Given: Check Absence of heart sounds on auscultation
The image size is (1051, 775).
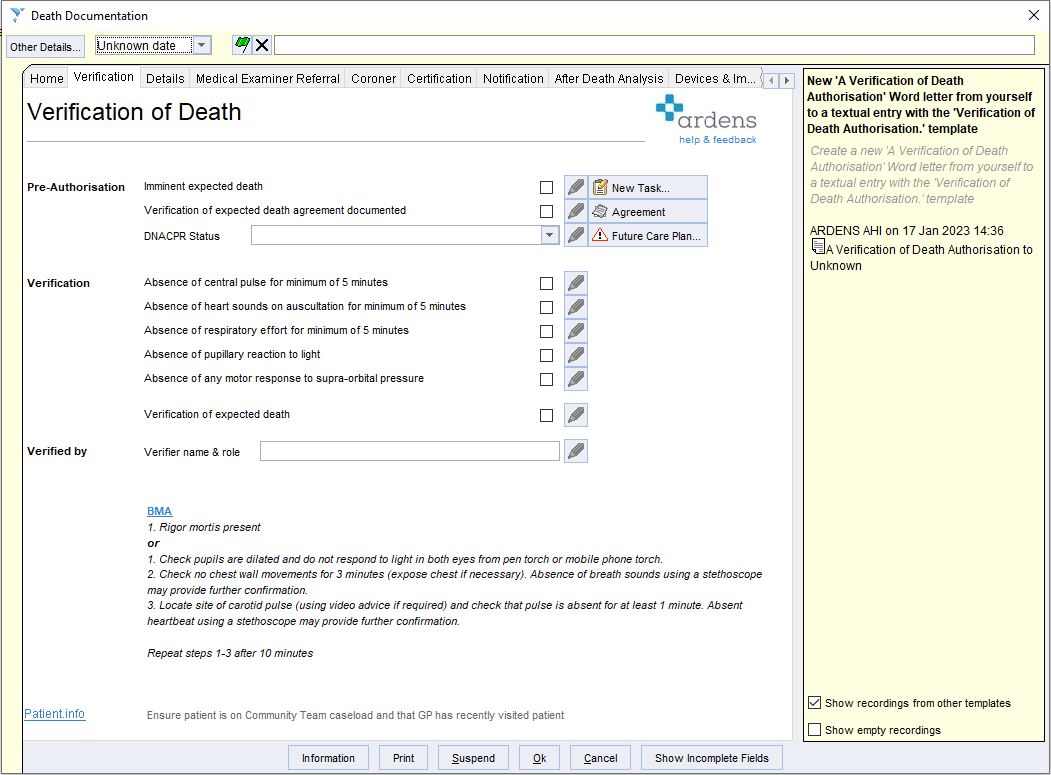Looking at the screenshot, I should [546, 308].
